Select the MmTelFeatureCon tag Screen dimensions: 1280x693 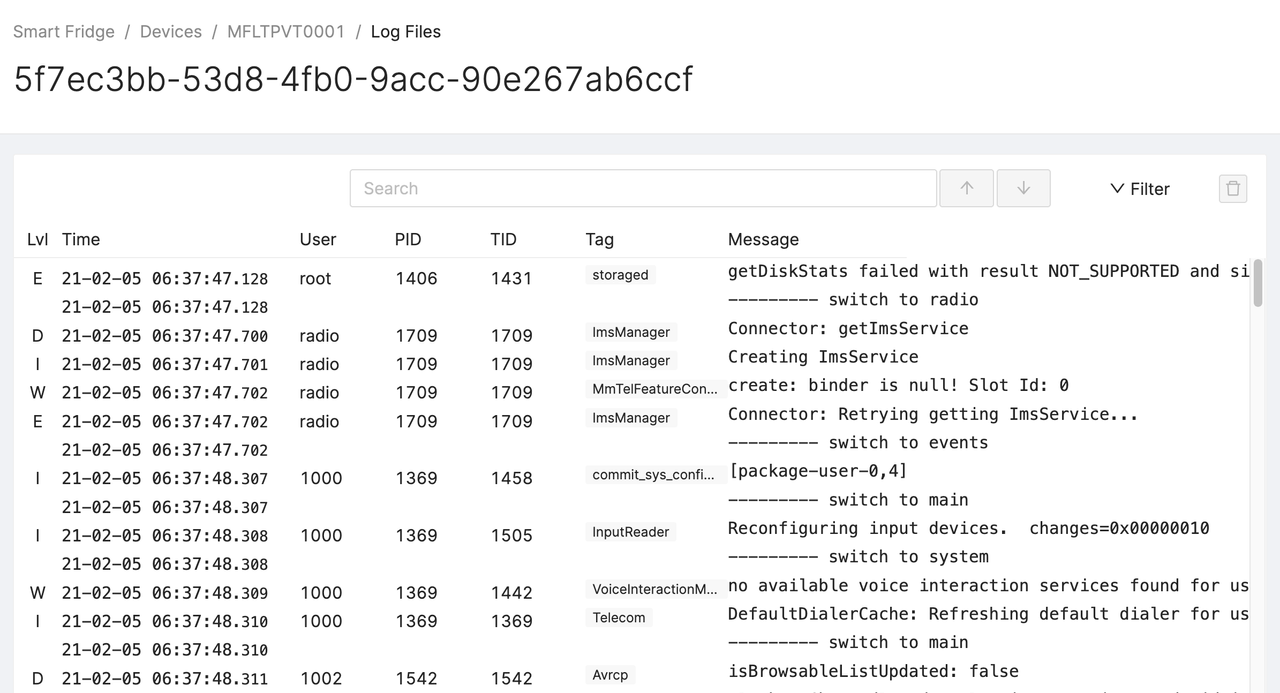click(655, 389)
